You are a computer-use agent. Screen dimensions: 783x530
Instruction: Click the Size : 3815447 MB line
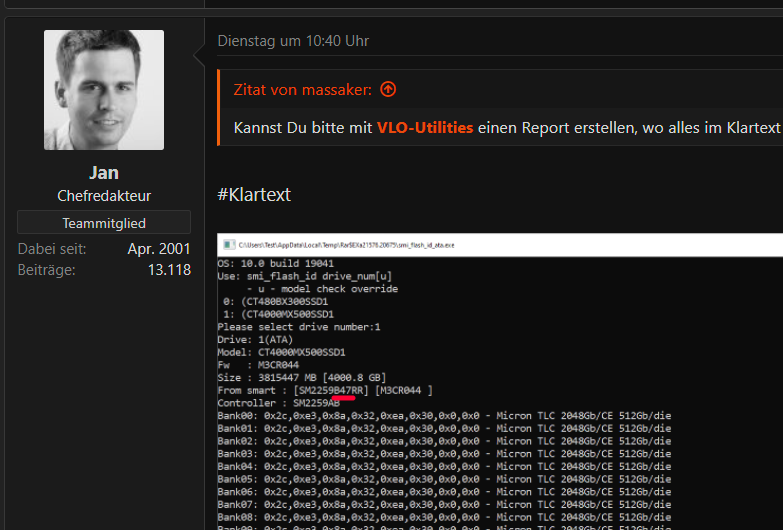click(x=302, y=378)
